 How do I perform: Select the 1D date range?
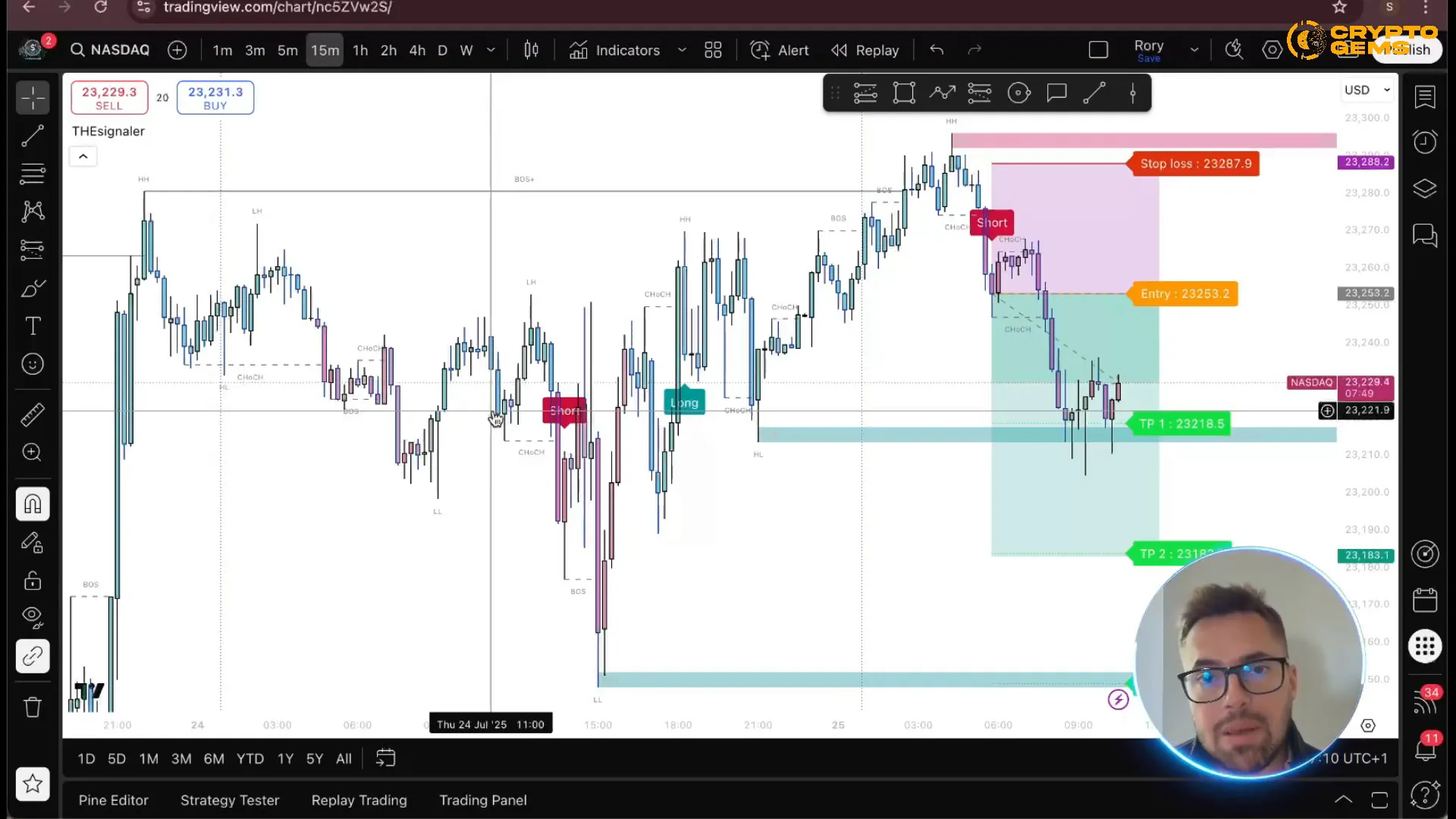tap(86, 758)
